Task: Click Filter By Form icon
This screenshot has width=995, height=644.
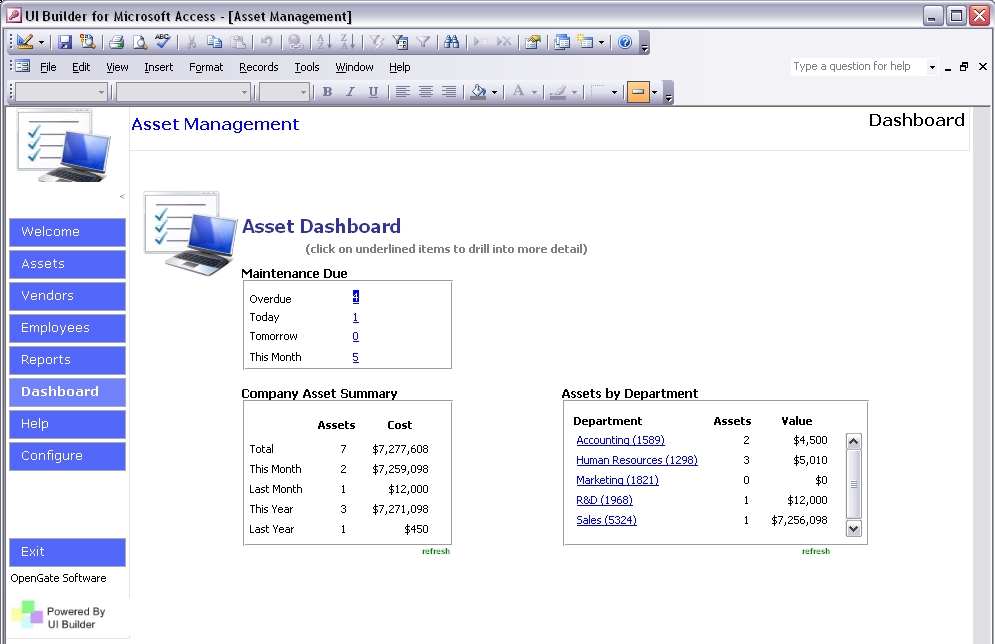Action: pos(400,42)
